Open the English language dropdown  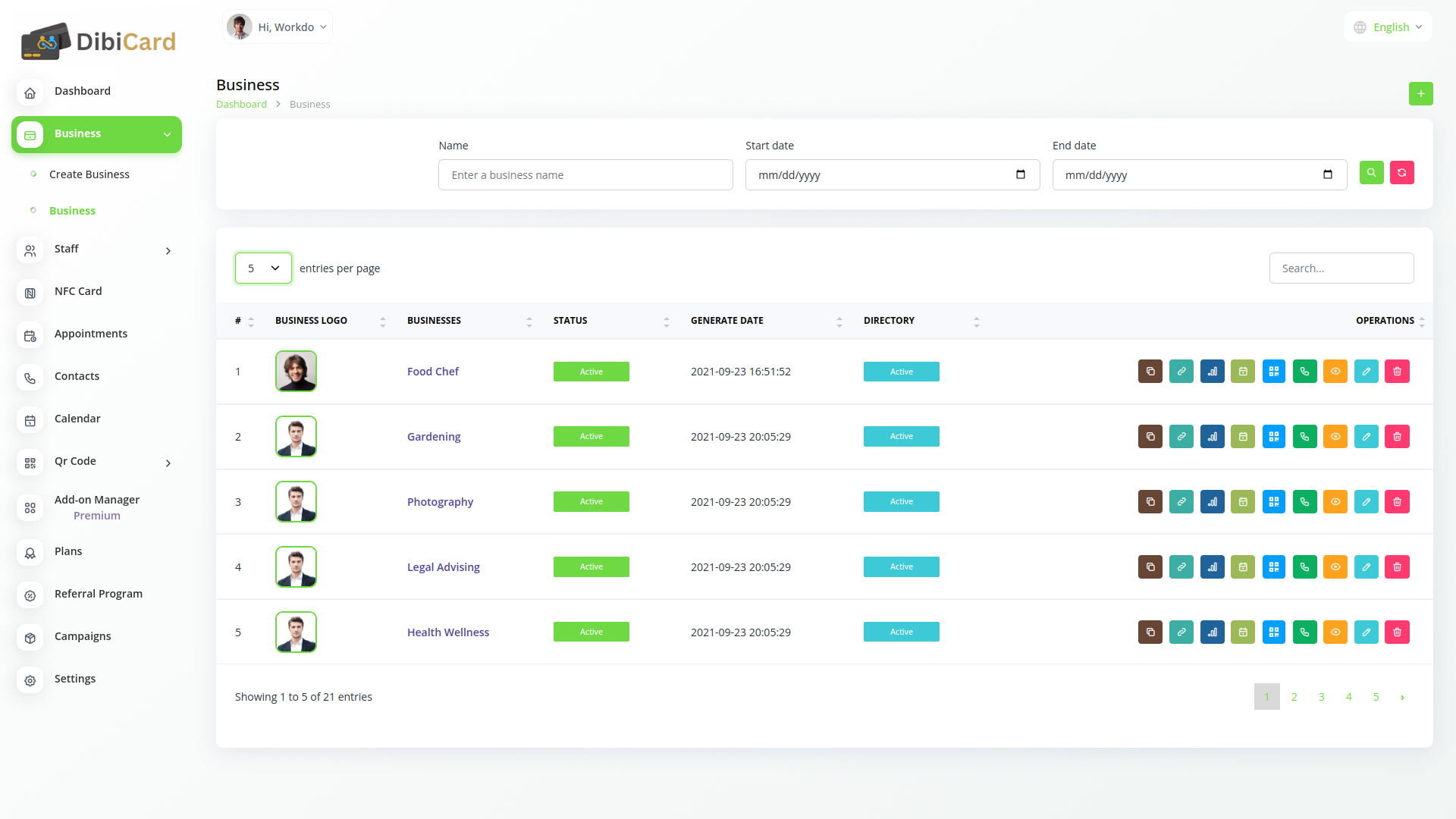tap(1388, 27)
